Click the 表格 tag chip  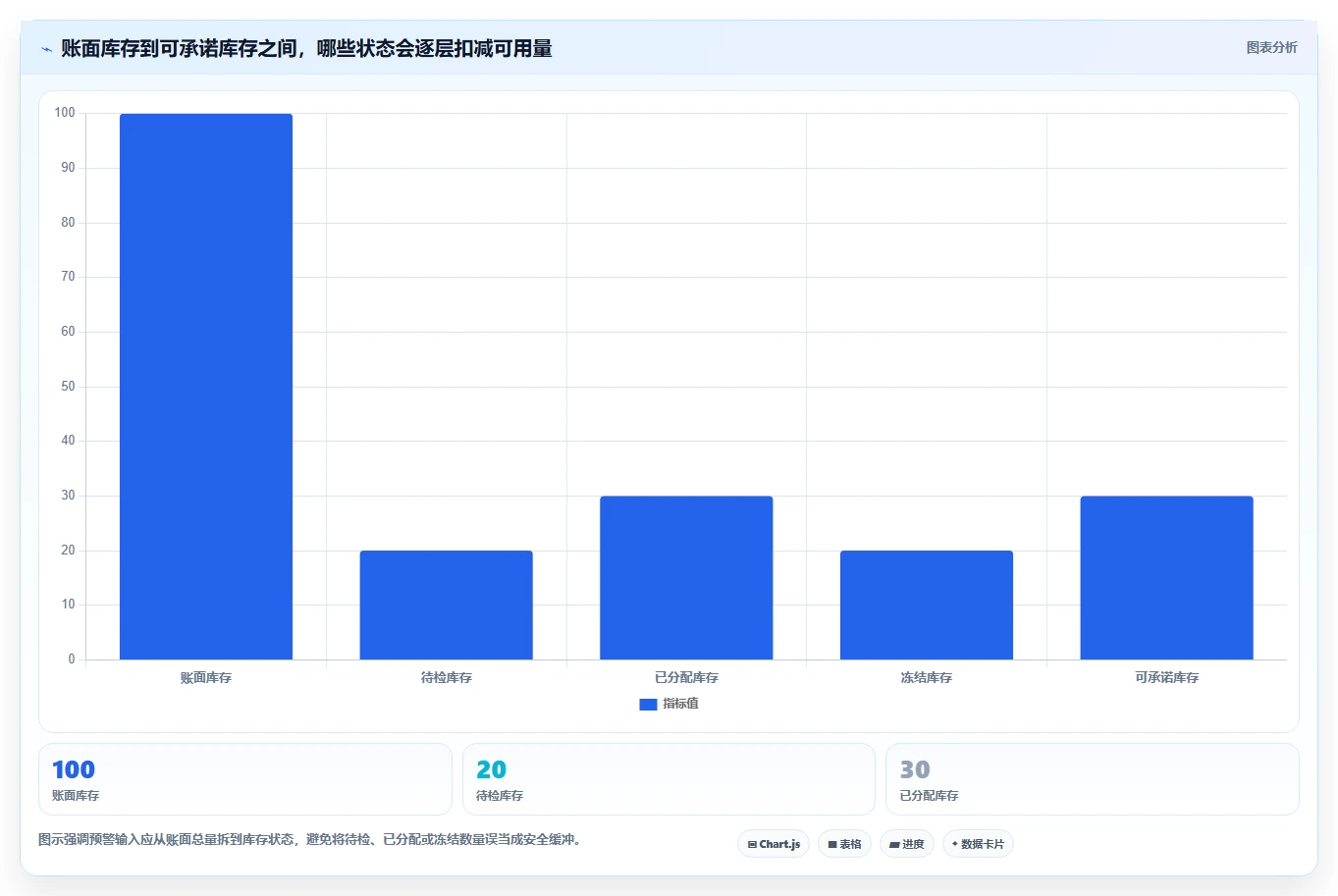click(844, 844)
